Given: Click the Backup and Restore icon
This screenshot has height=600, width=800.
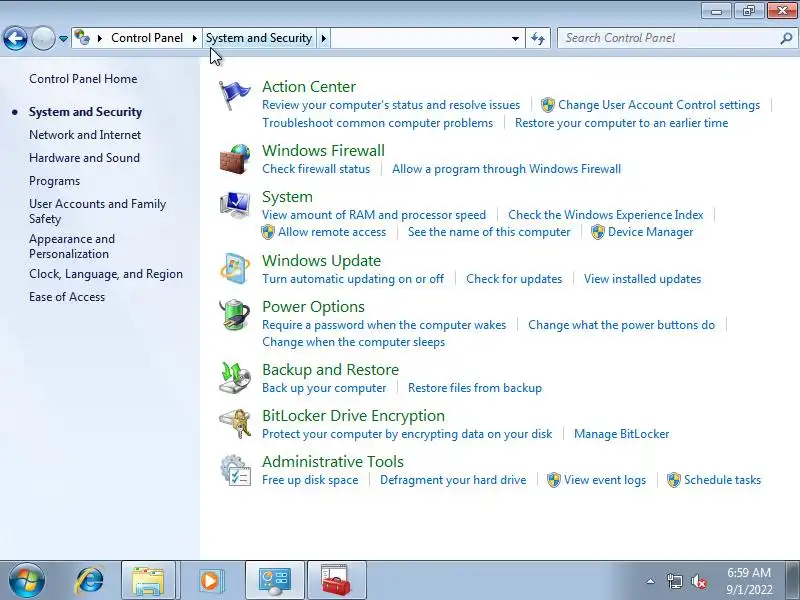Looking at the screenshot, I should coord(235,378).
